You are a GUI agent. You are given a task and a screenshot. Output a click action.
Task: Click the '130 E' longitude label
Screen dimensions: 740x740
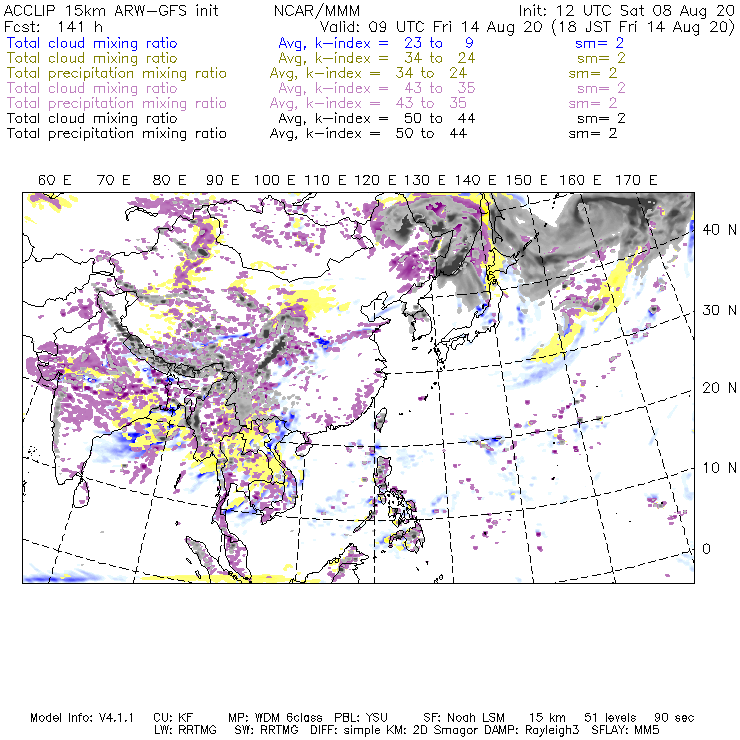coord(425,180)
